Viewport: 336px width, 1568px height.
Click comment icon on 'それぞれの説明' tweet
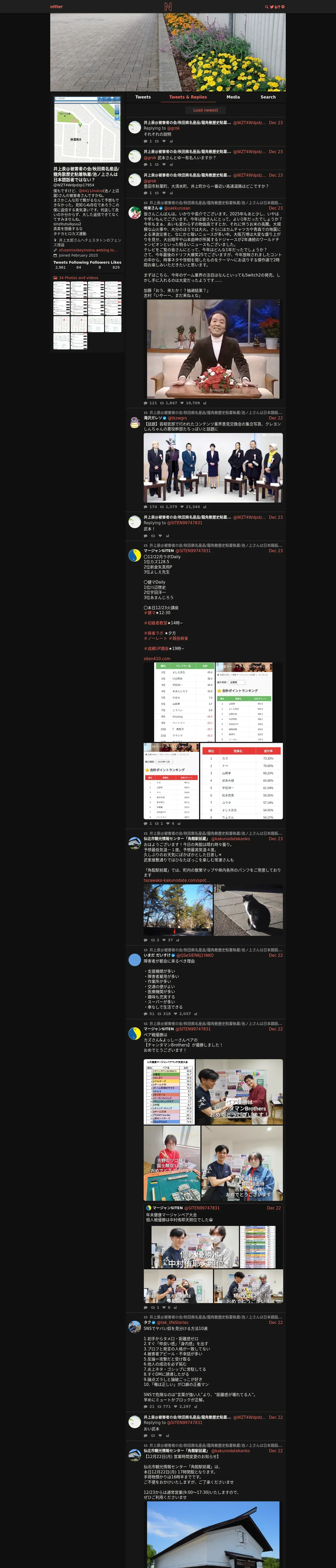tap(145, 141)
